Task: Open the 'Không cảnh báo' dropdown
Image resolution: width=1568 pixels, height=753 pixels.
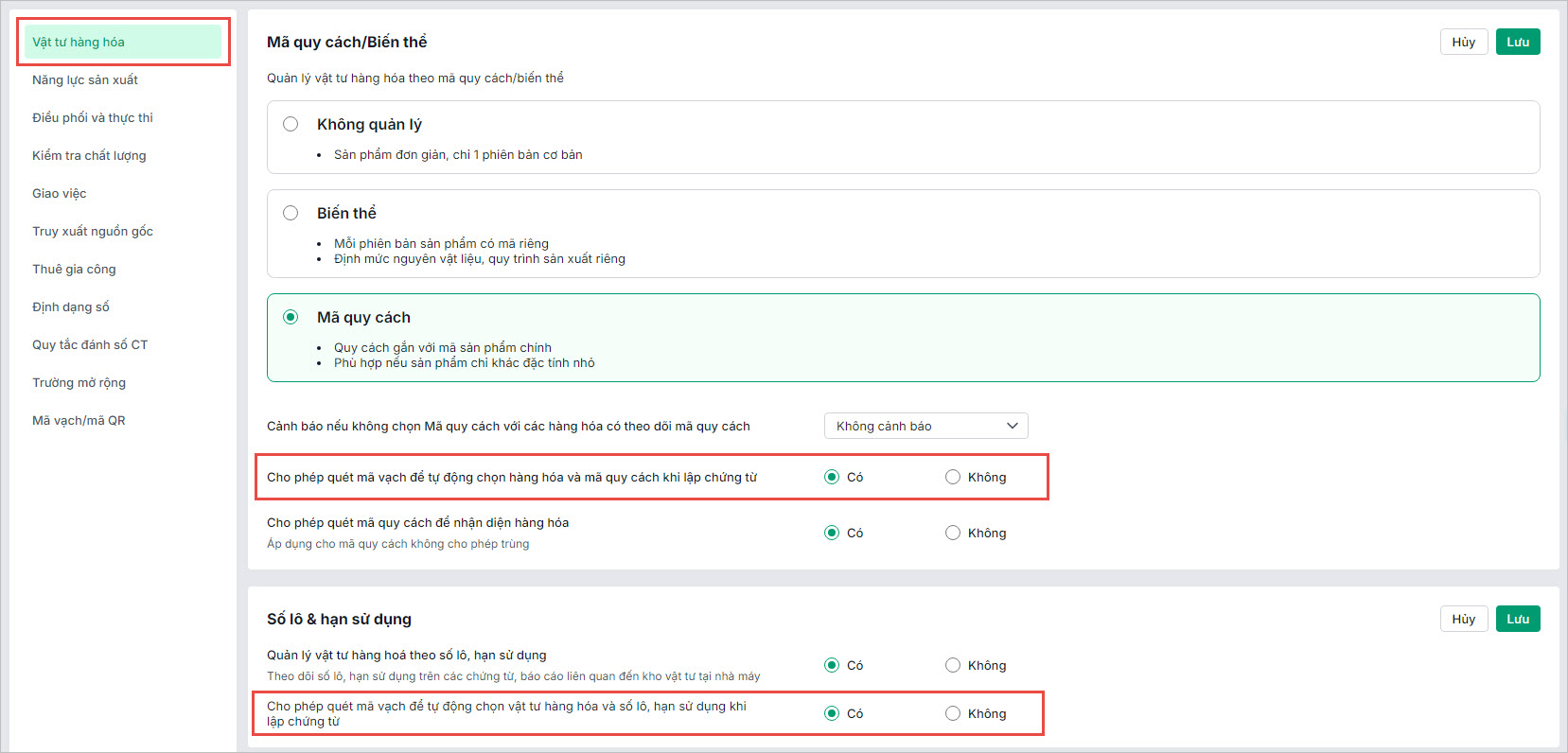Action: tap(925, 426)
